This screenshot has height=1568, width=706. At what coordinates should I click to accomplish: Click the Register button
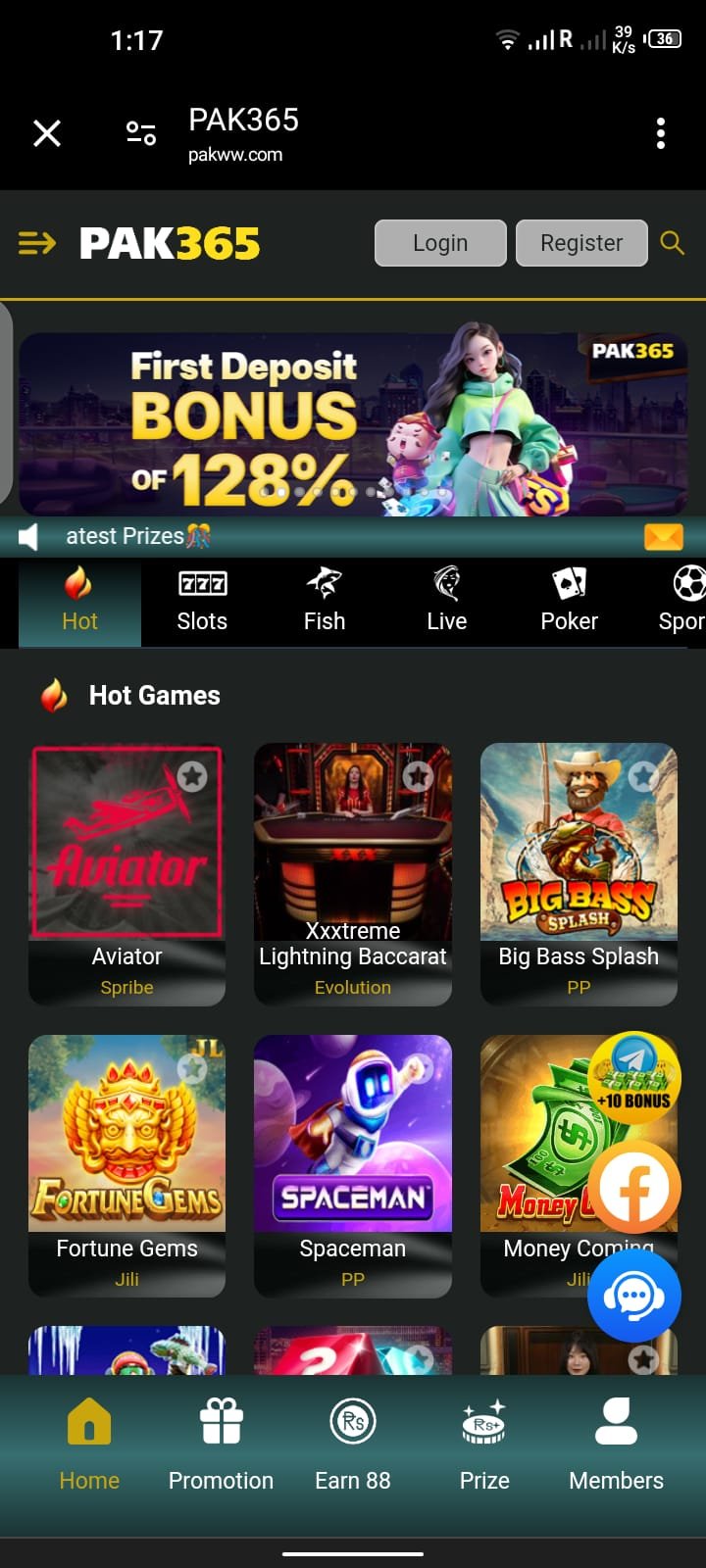(x=581, y=243)
